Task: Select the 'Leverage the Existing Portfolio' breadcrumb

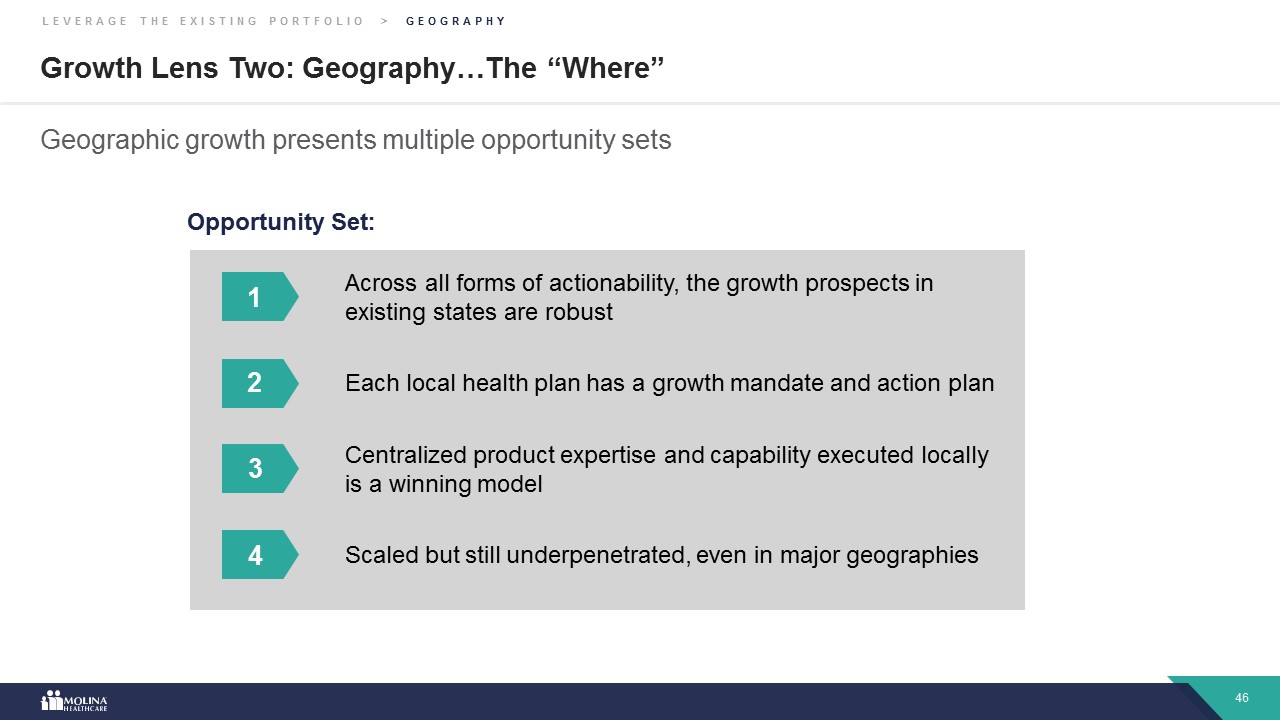Action: click(203, 21)
